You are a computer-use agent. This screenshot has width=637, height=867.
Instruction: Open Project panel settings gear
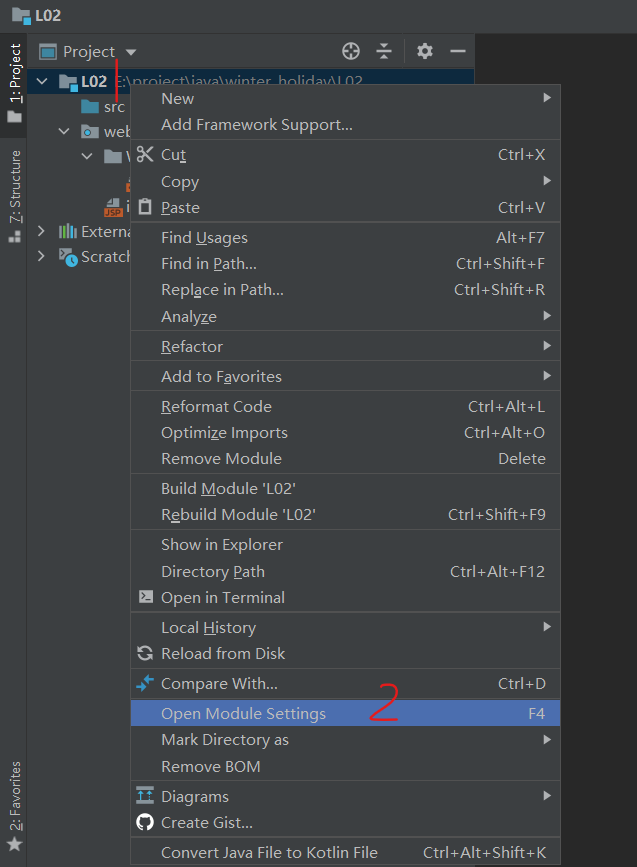[425, 51]
